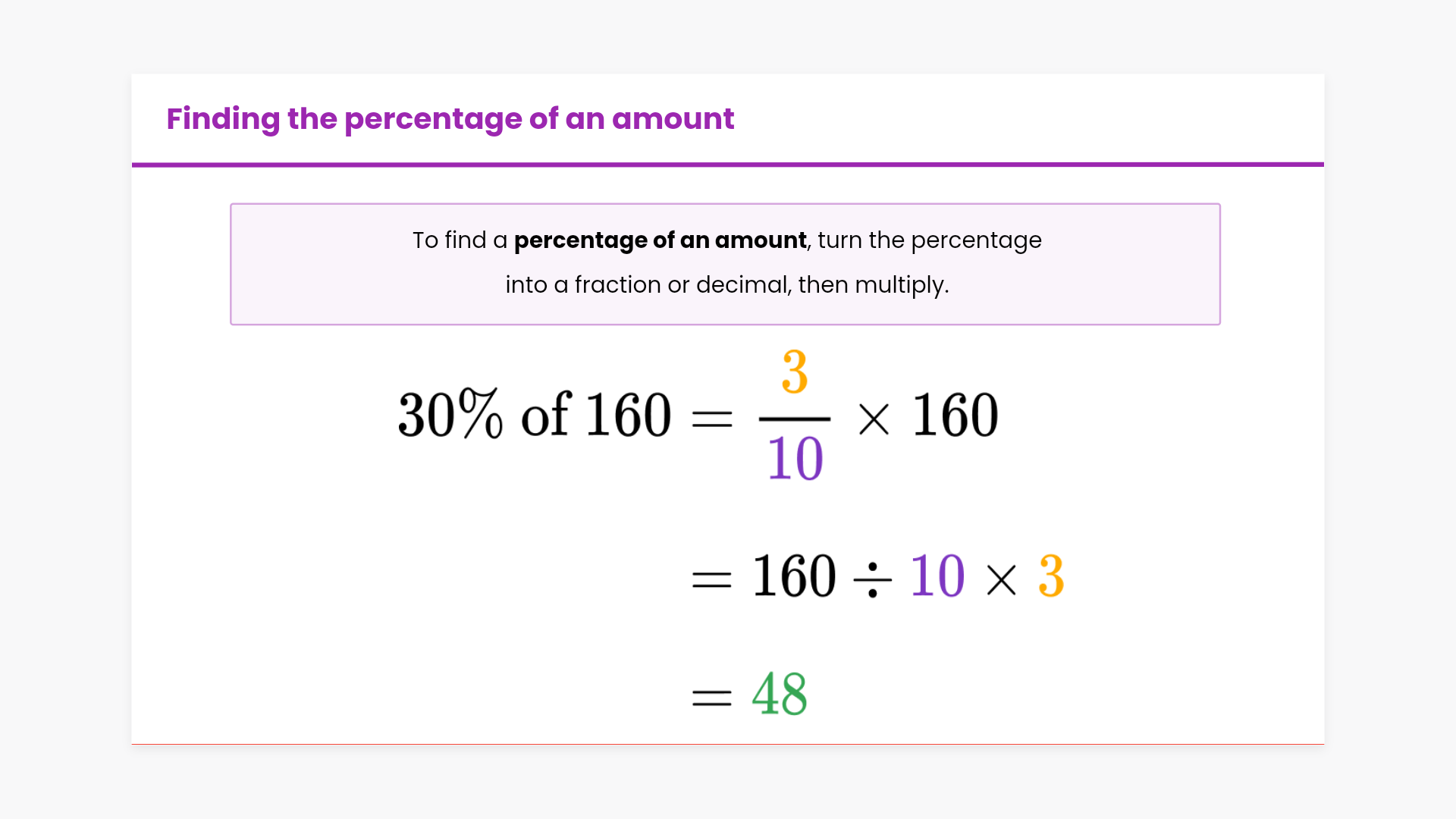The width and height of the screenshot is (1456, 819).
Task: Click the purple denominator 10 in the fraction
Action: [795, 459]
